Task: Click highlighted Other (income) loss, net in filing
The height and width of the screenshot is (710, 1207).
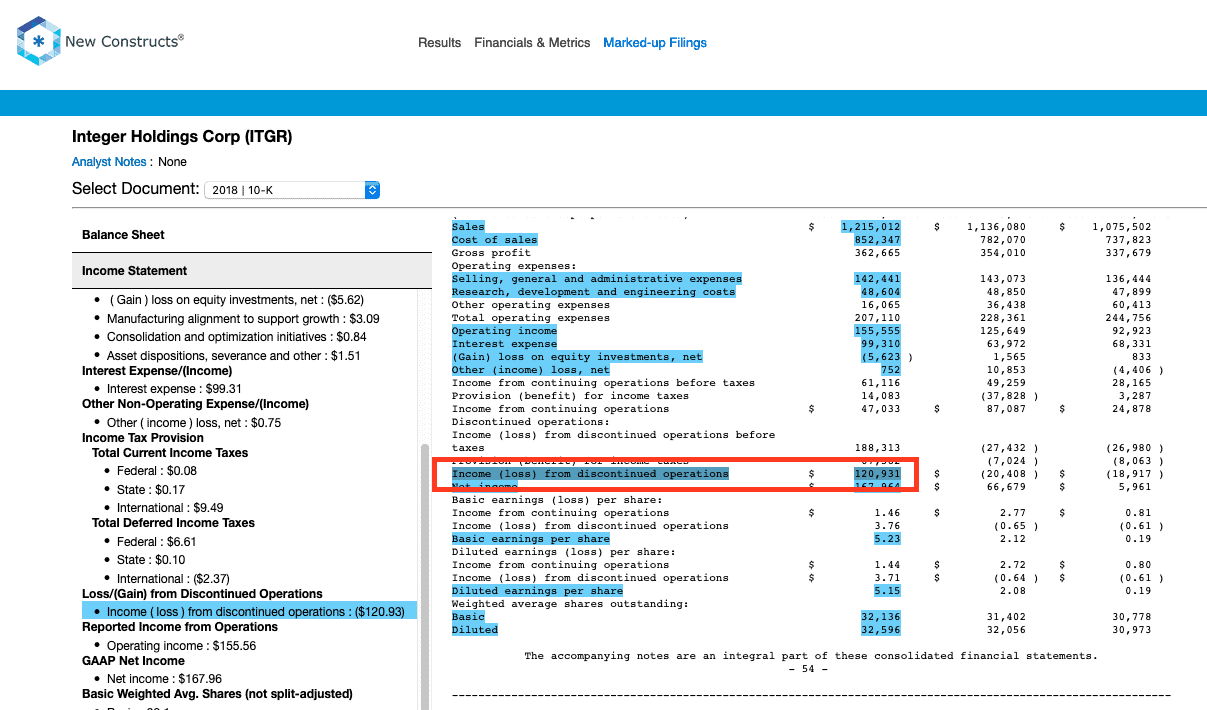Action: coord(530,370)
